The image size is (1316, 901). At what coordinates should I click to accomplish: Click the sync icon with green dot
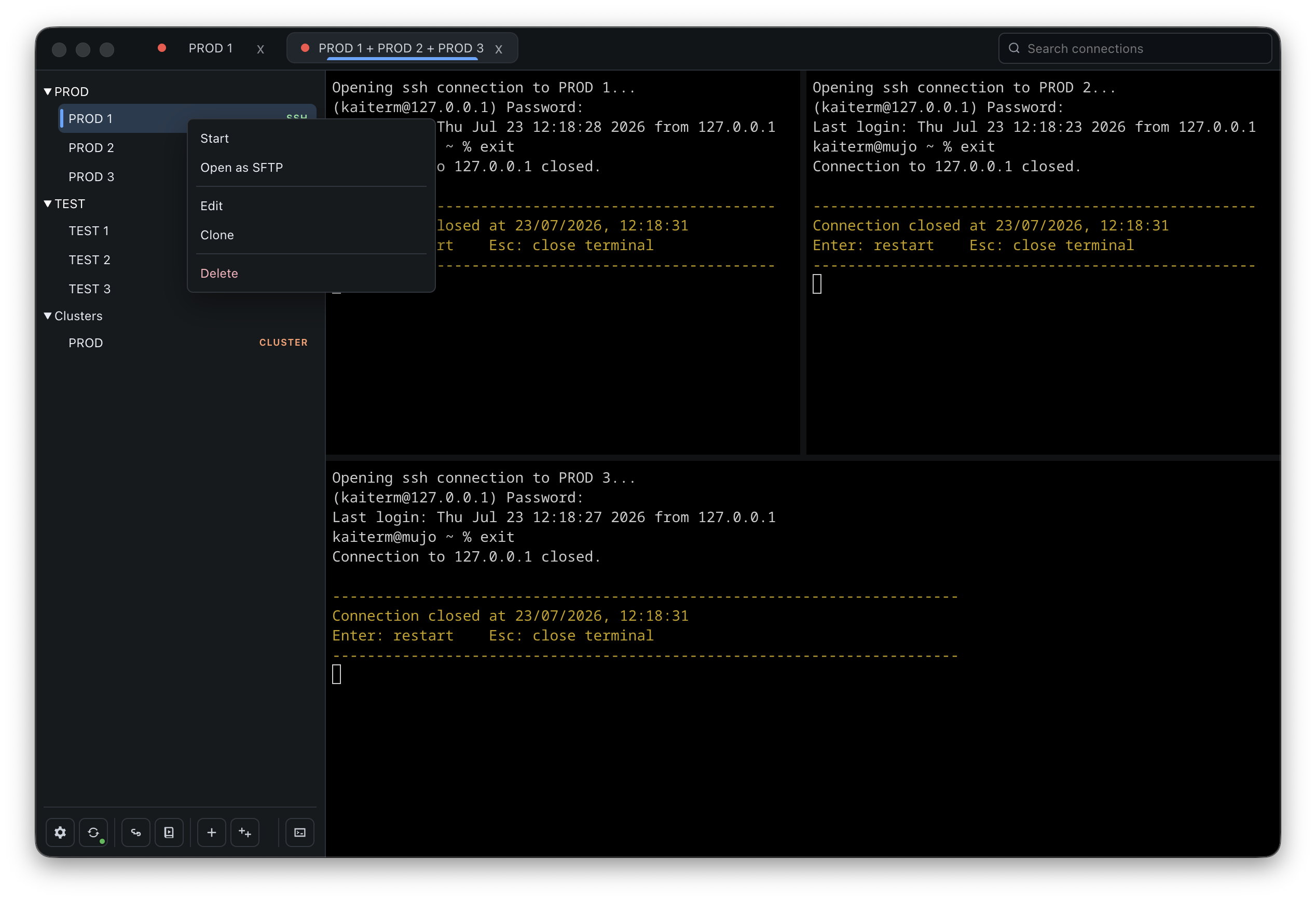(93, 832)
